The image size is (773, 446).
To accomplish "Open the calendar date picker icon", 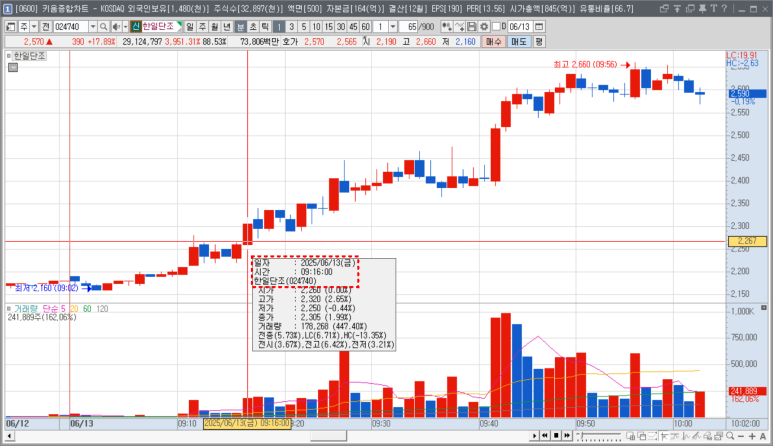I will point(539,27).
